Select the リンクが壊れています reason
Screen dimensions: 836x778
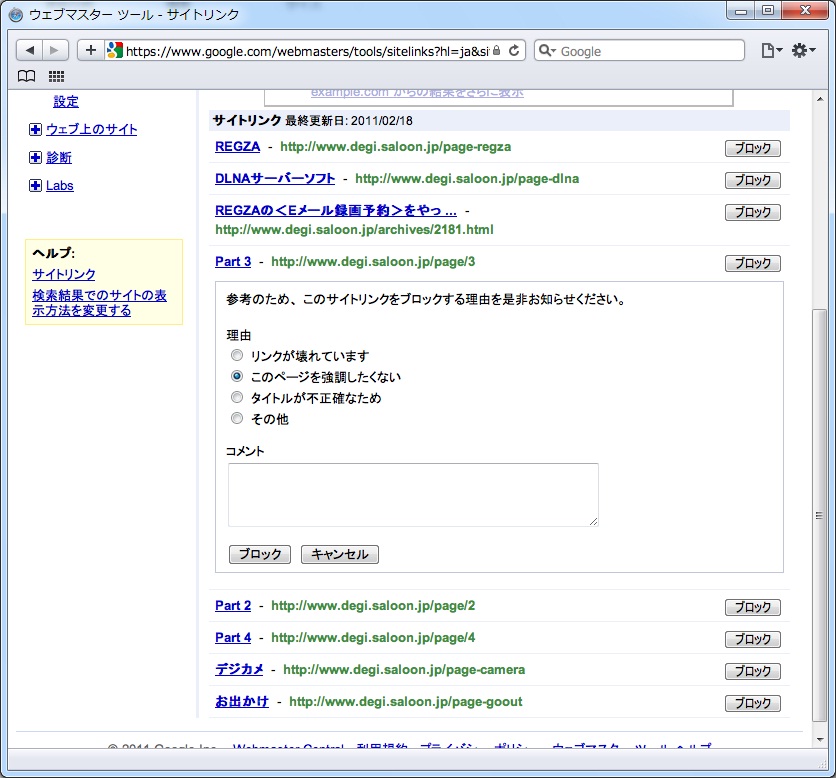237,355
